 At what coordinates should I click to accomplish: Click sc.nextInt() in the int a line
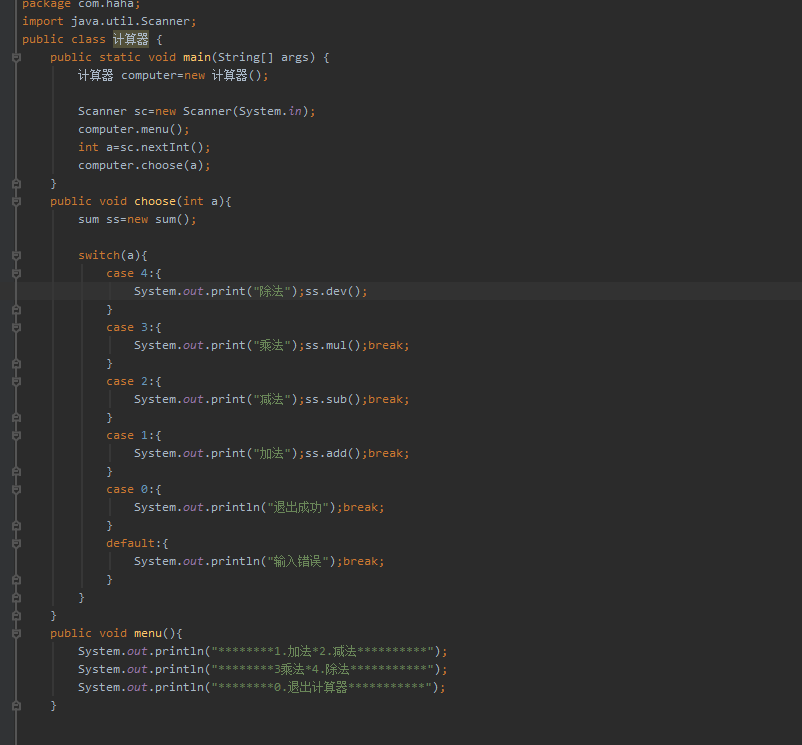pyautogui.click(x=162, y=147)
